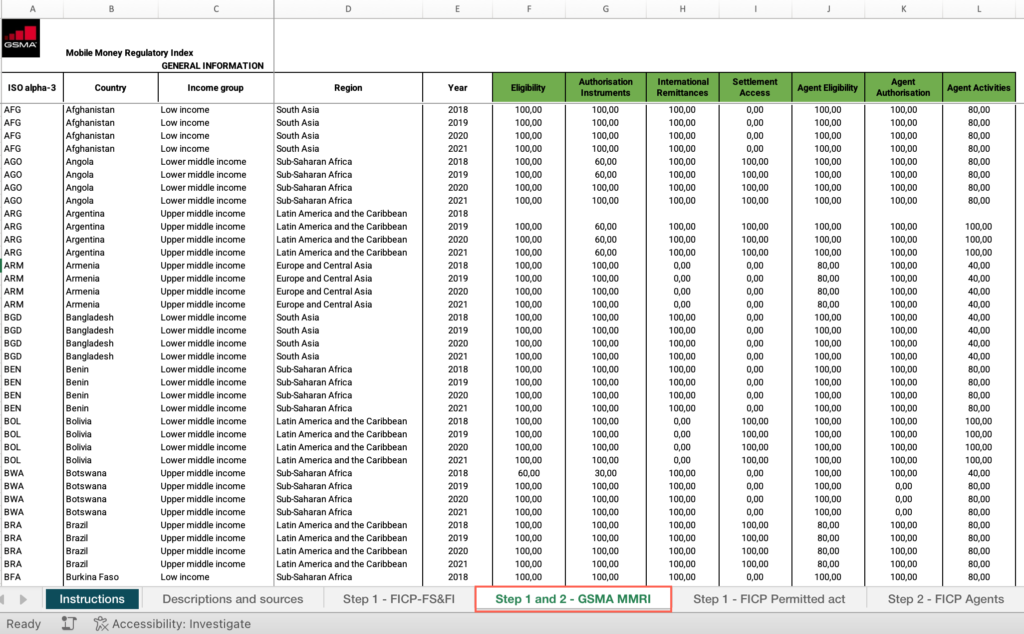Click Benin 2018 Income group cell

[x=216, y=370]
